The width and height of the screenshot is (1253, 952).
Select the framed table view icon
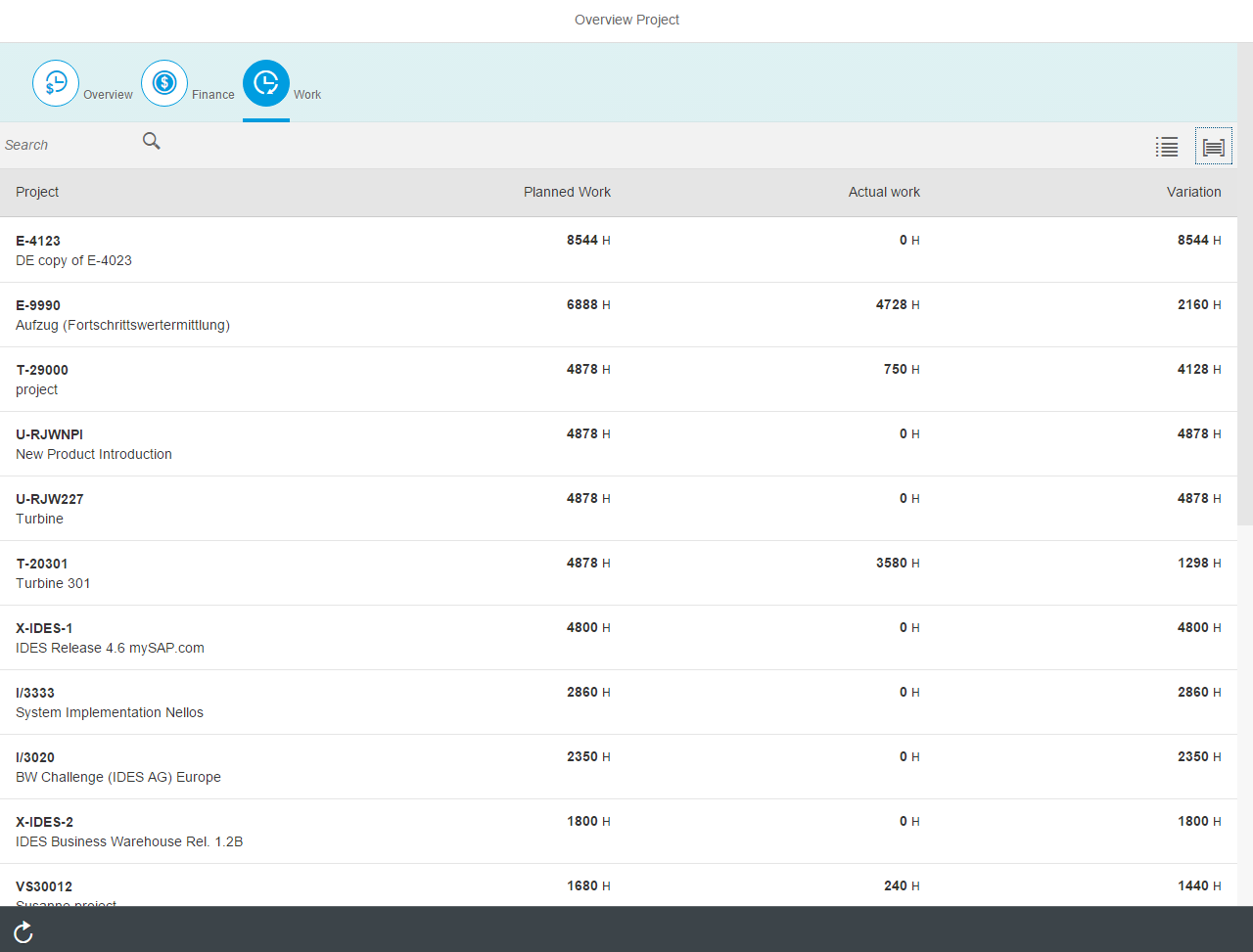point(1213,147)
